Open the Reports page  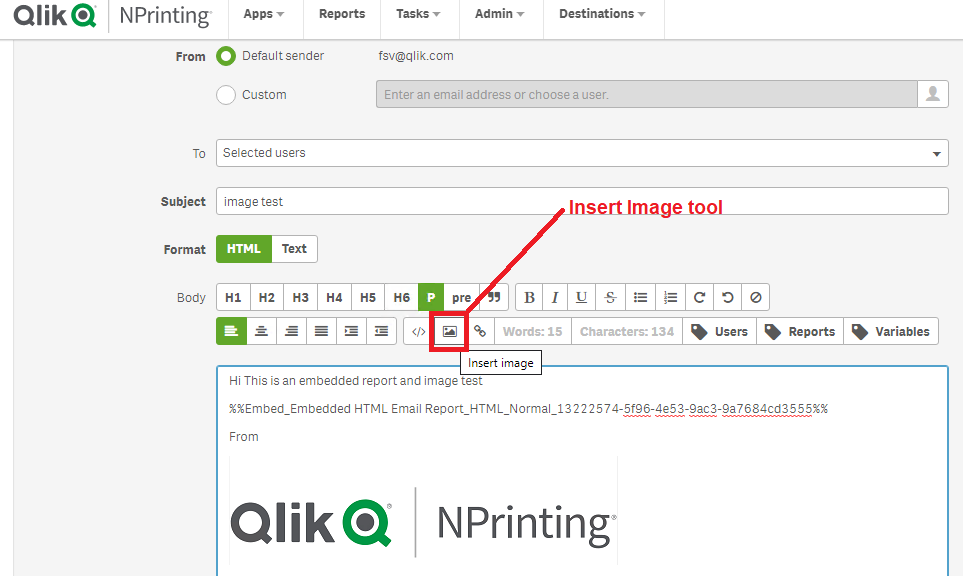pyautogui.click(x=342, y=14)
